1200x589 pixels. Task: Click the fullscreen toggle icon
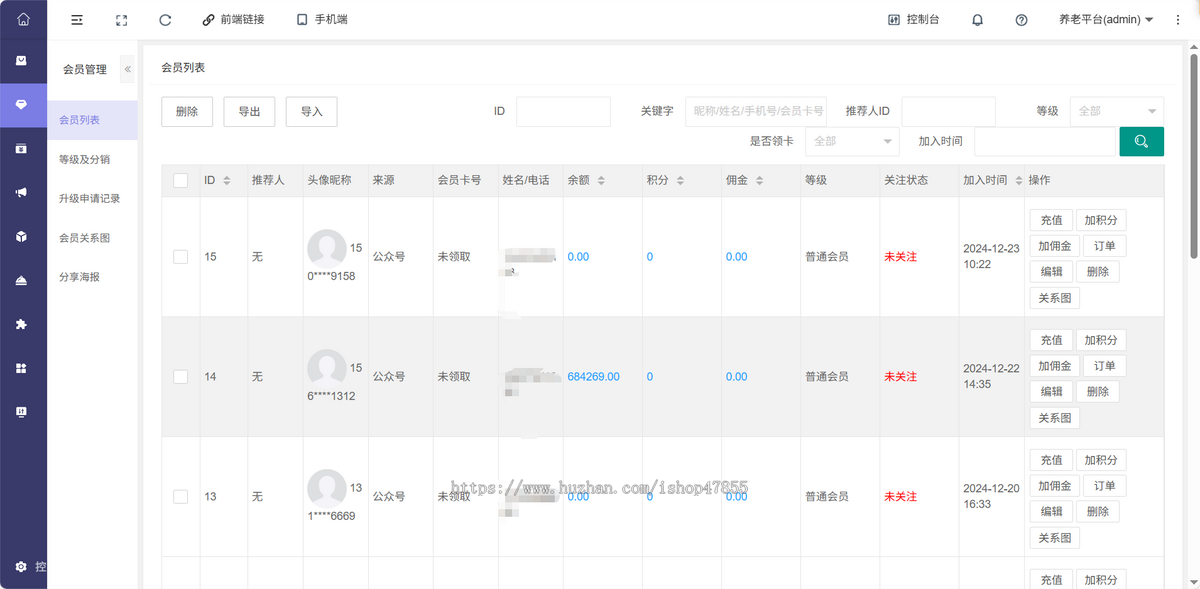[121, 20]
